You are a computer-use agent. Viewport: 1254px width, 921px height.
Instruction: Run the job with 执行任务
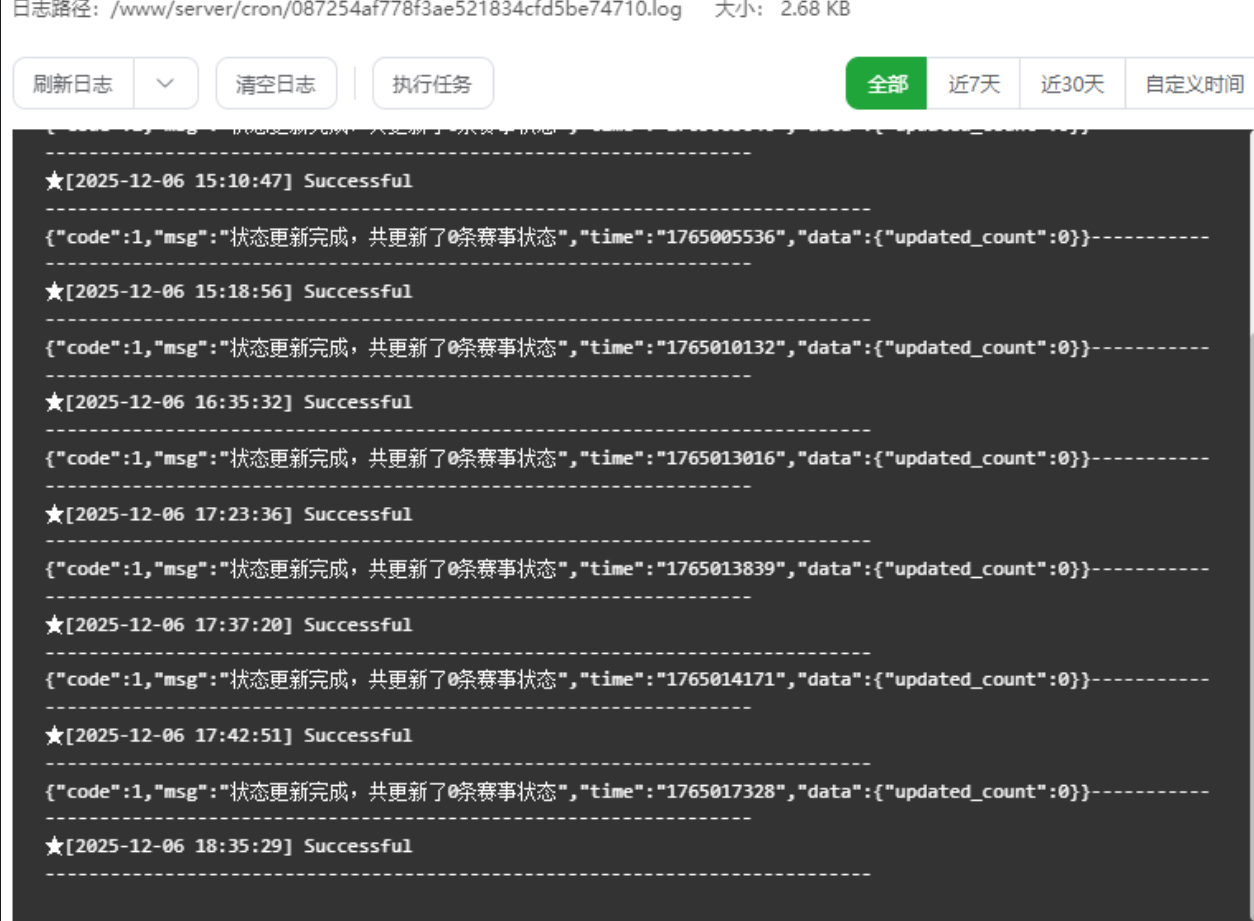coord(432,84)
